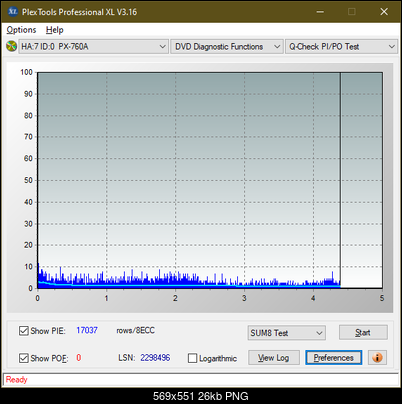Click the vertical end marker line in graph
This screenshot has height=404, width=402.
click(340, 180)
